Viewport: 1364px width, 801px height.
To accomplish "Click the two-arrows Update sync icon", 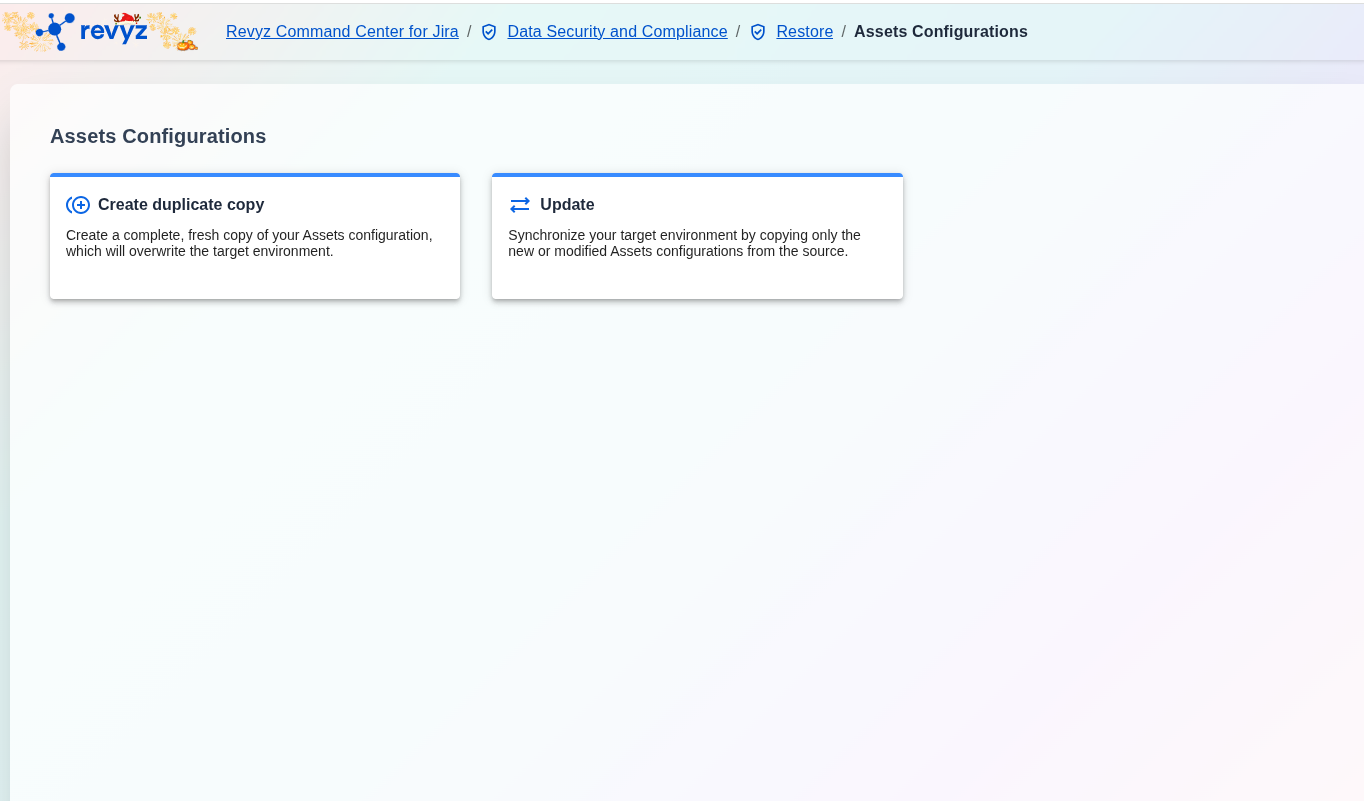I will [520, 205].
